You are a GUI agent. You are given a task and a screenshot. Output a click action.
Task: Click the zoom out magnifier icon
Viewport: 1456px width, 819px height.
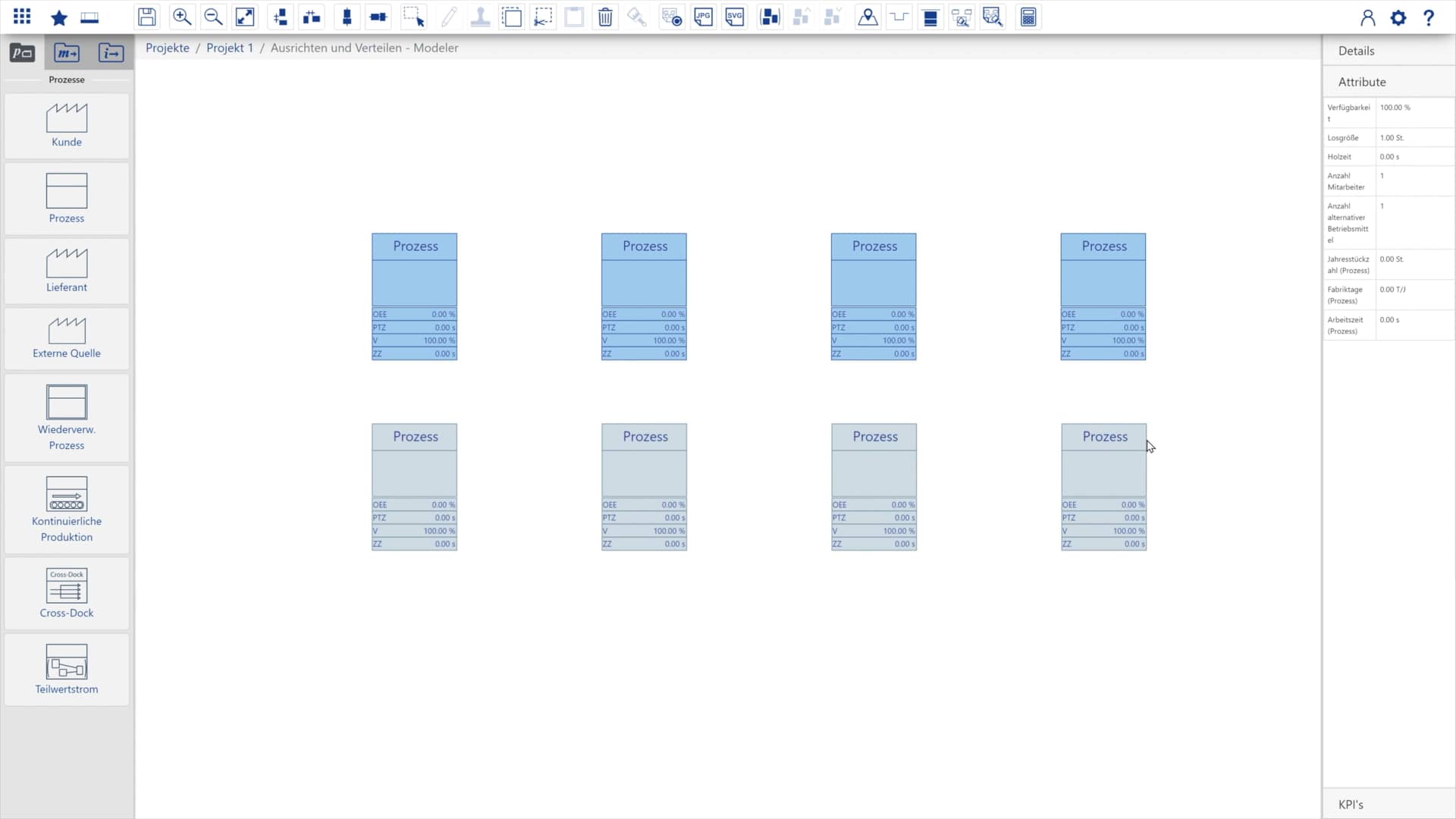[213, 17]
